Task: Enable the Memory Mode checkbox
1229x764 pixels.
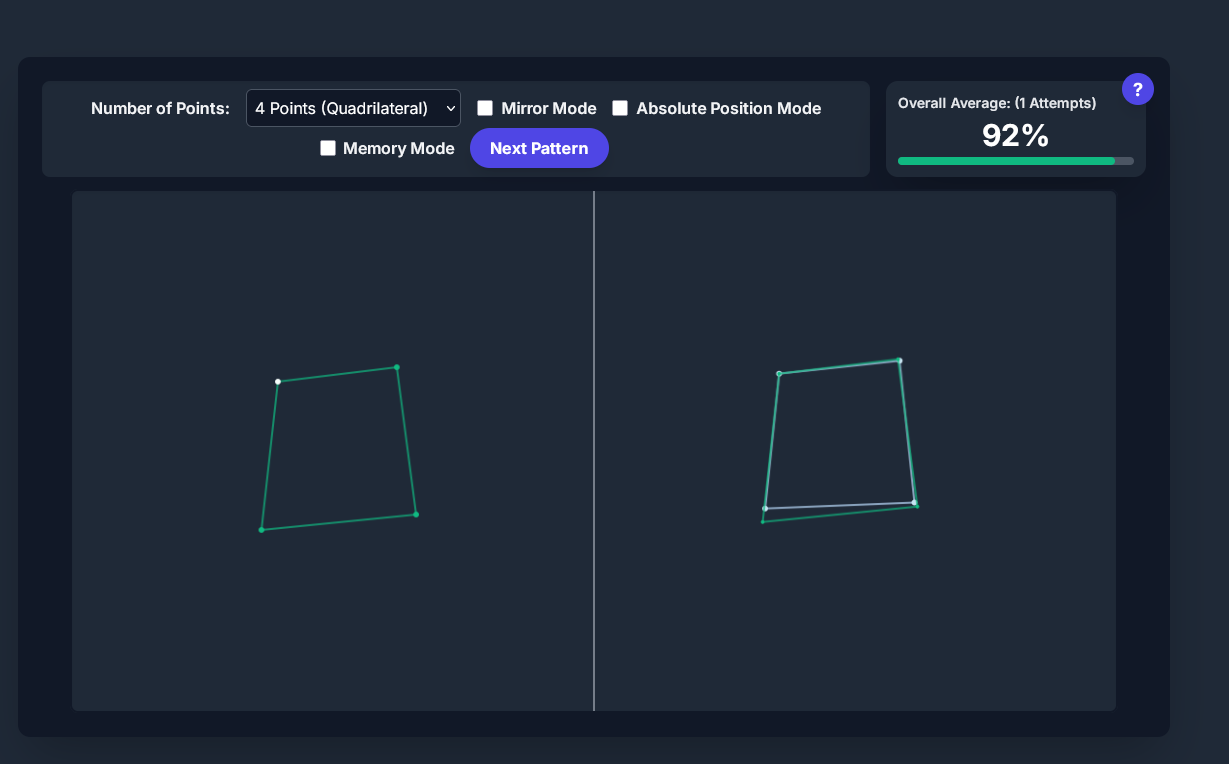Action: pos(327,148)
